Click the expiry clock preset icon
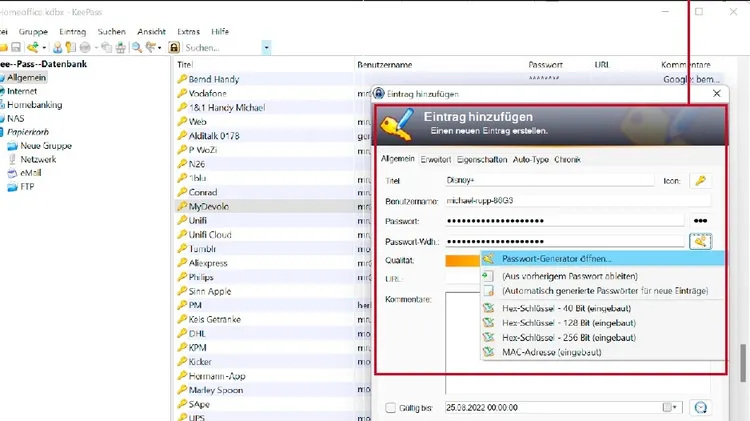750x421 pixels. (700, 408)
